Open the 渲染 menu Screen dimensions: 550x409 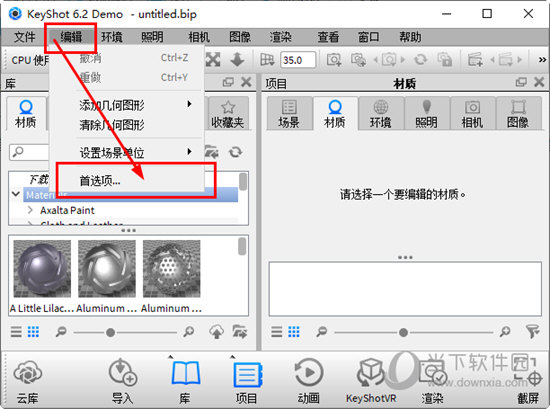(x=281, y=37)
